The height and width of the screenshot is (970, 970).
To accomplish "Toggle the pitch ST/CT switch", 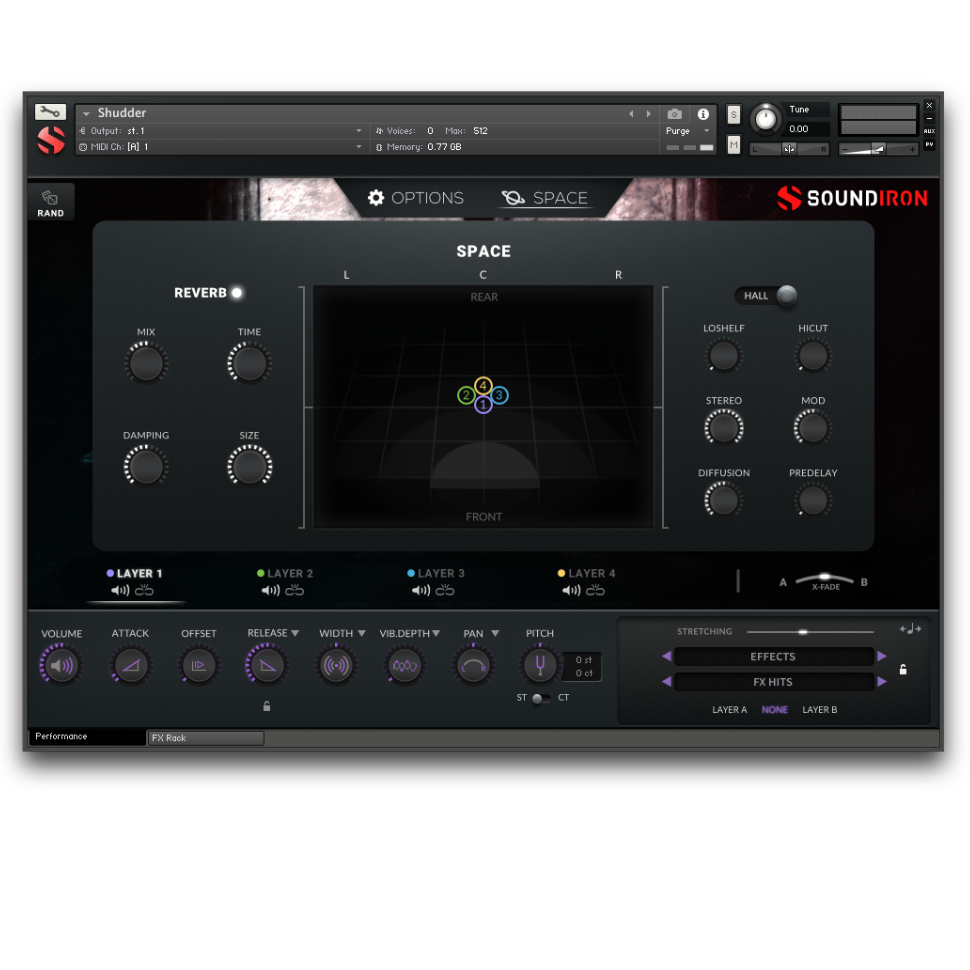I will 540,698.
